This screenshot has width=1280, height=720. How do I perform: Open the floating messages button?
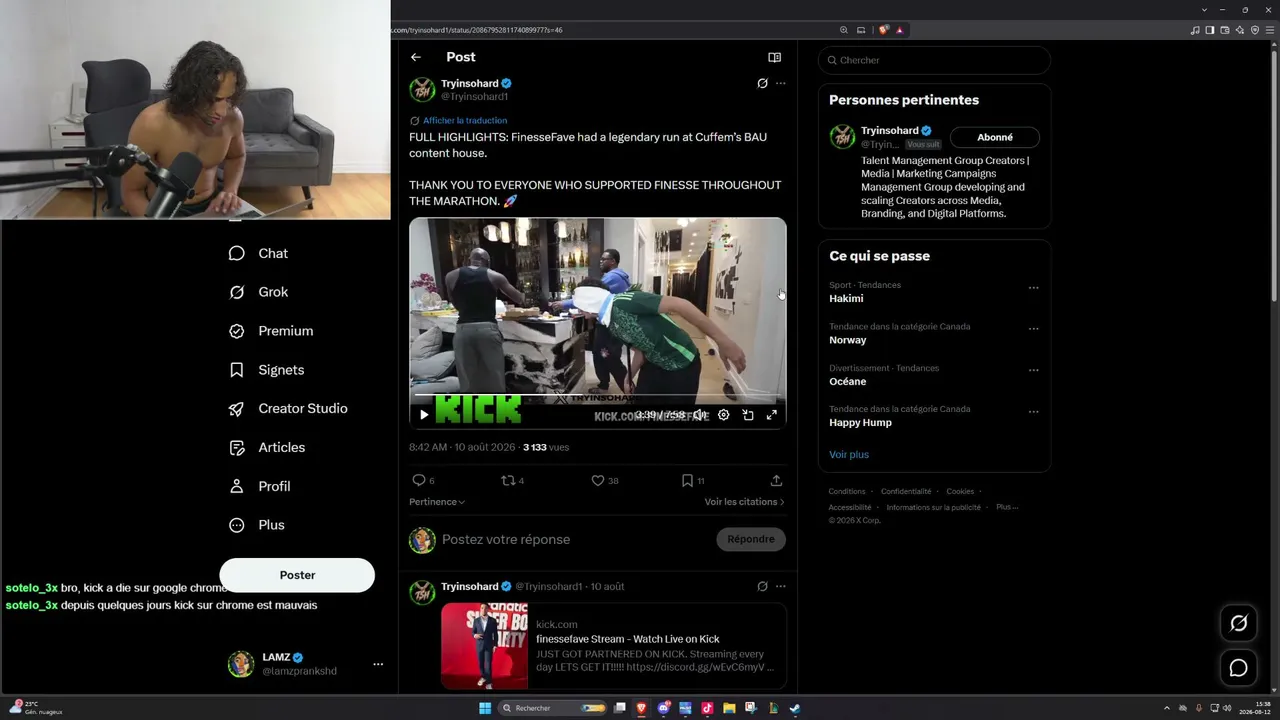1239,668
